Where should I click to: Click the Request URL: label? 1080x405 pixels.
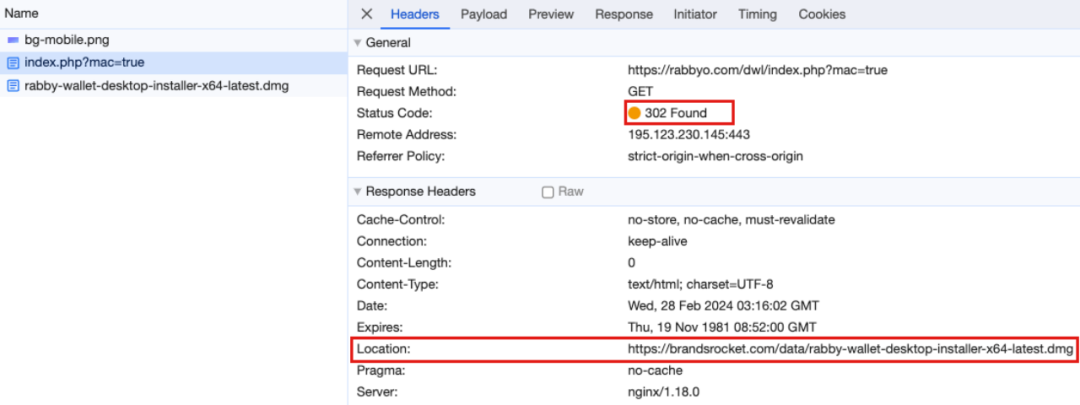coord(397,70)
